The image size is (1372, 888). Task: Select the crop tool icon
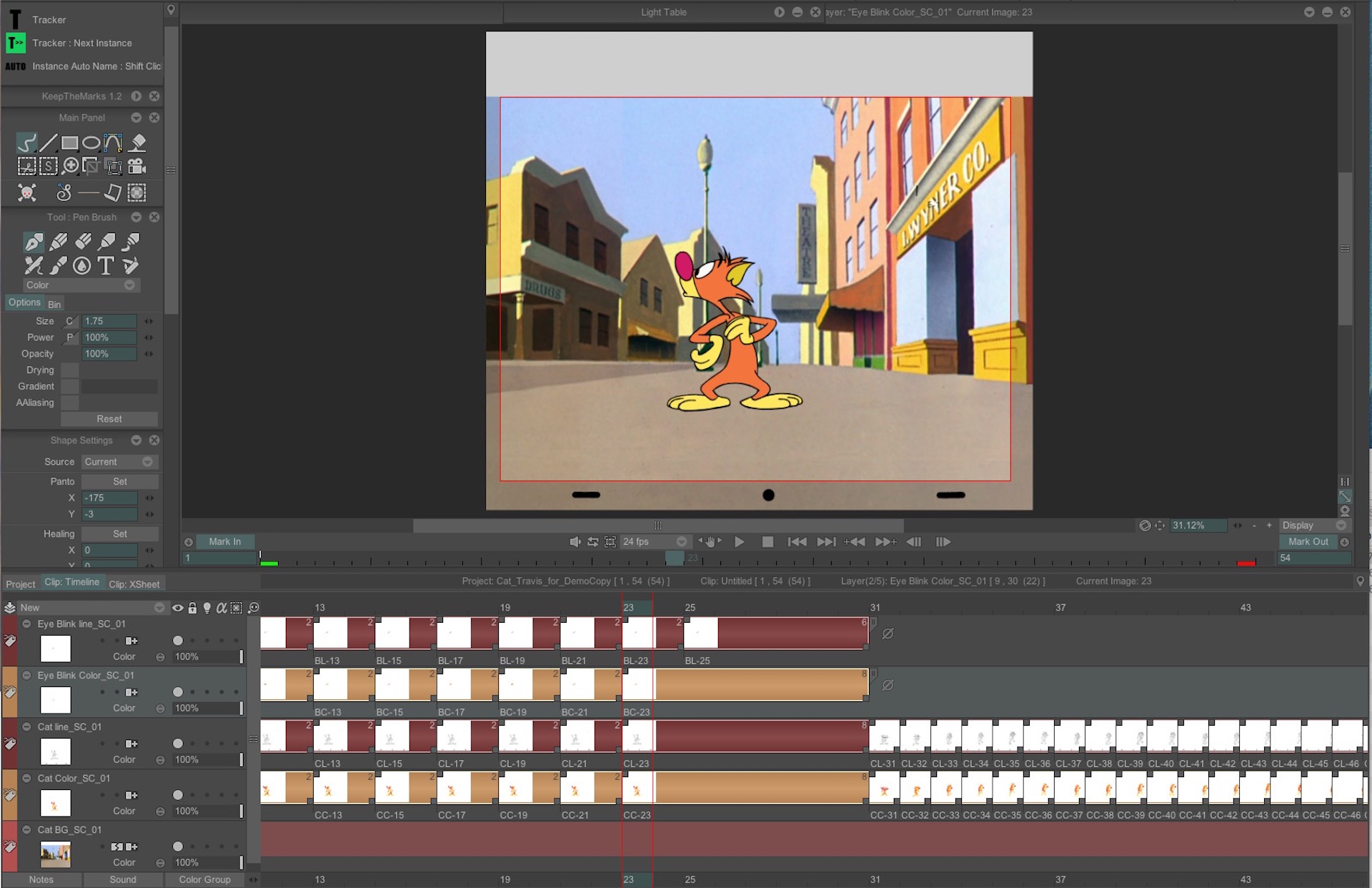coord(91,167)
